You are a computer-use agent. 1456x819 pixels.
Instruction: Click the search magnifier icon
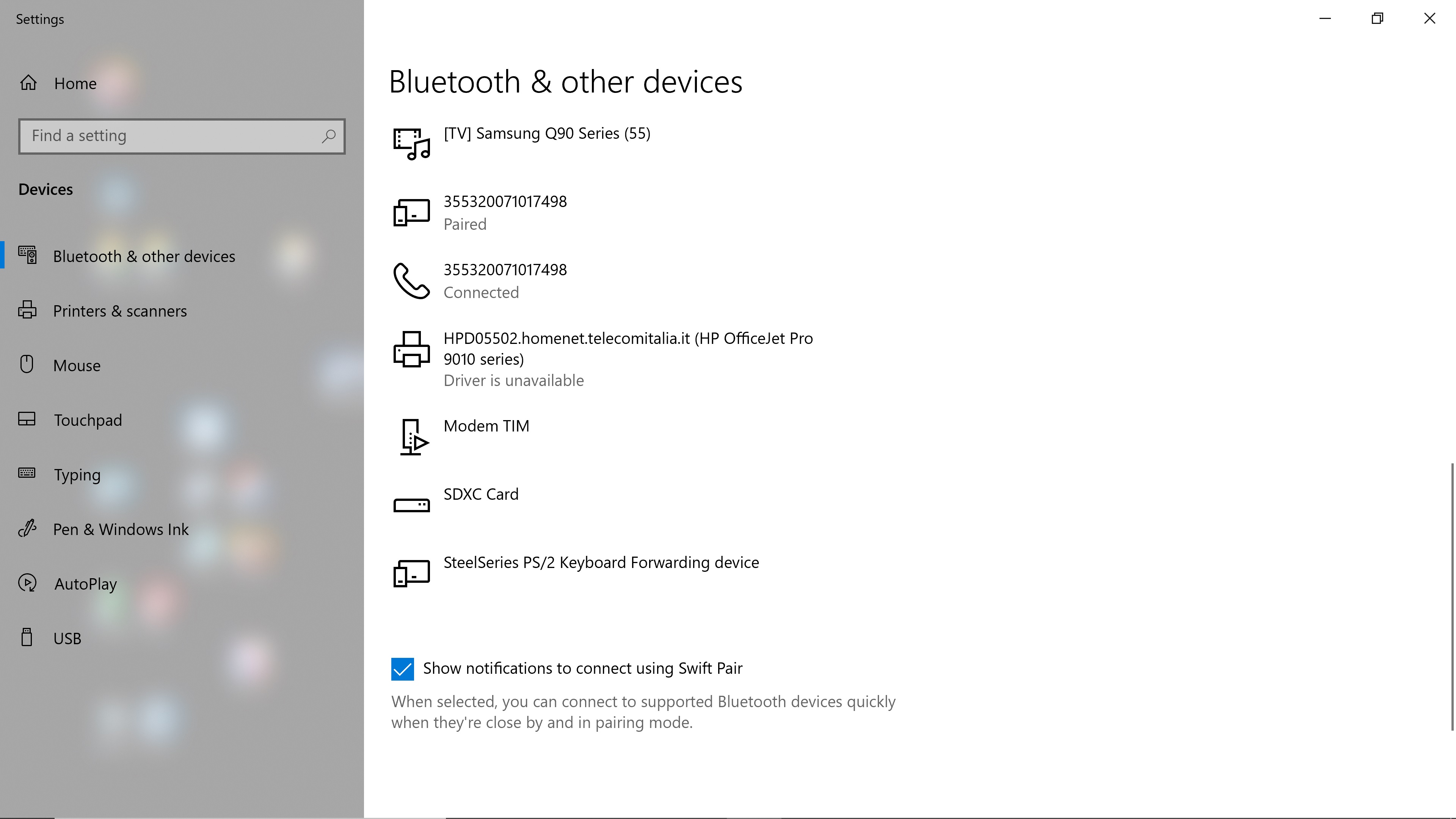(x=328, y=136)
